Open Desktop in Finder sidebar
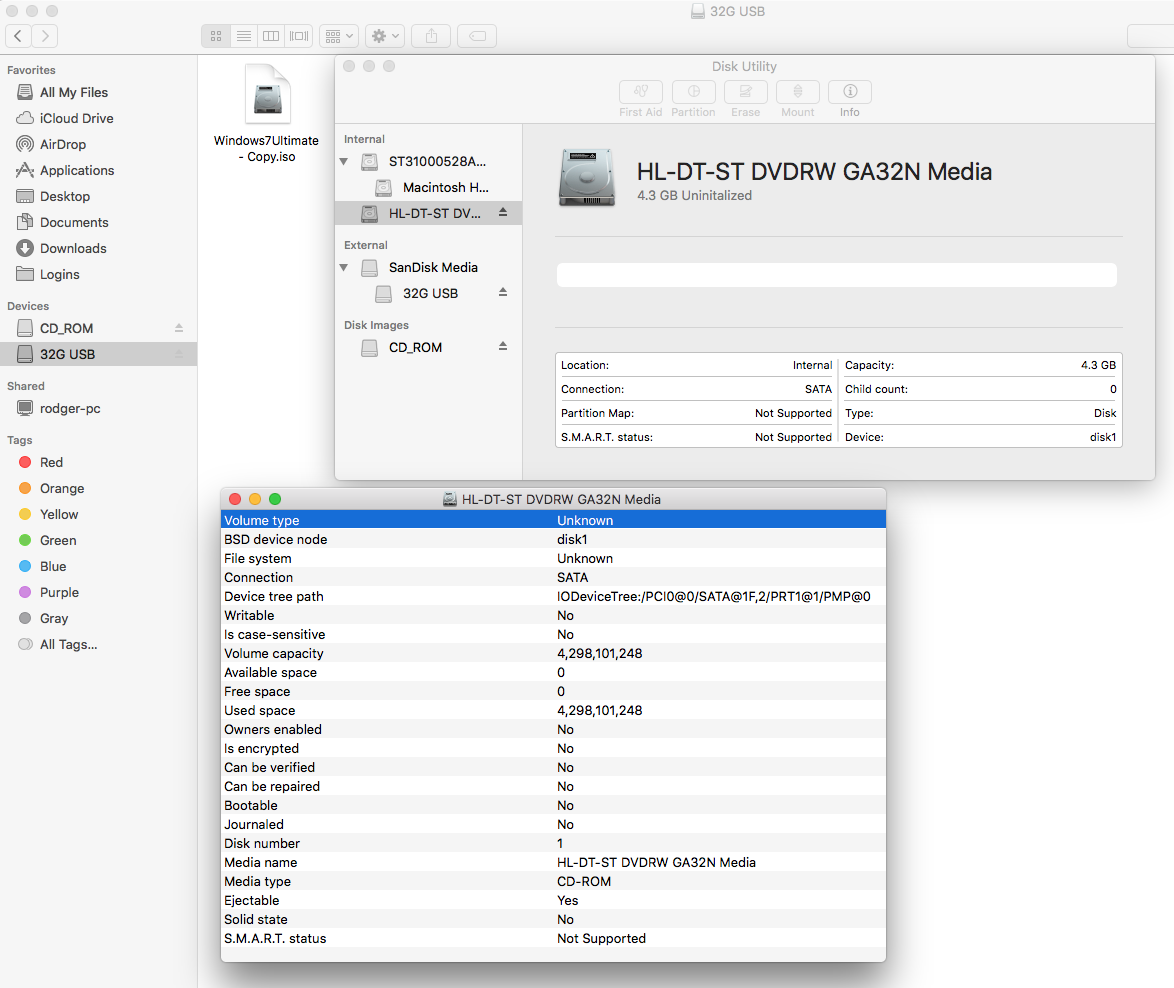Viewport: 1174px width, 988px height. point(98,196)
